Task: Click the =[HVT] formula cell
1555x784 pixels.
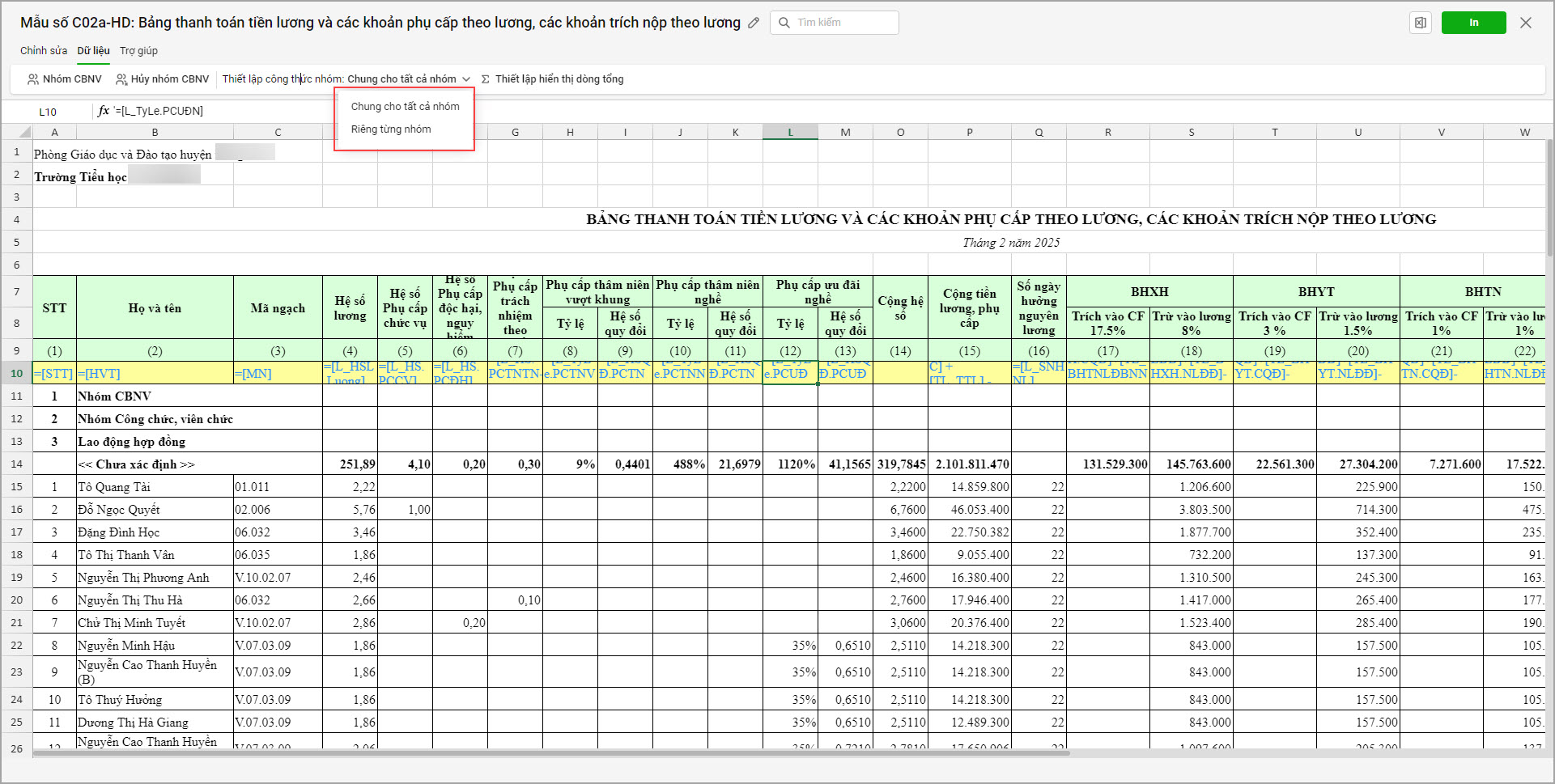Action: click(x=155, y=373)
